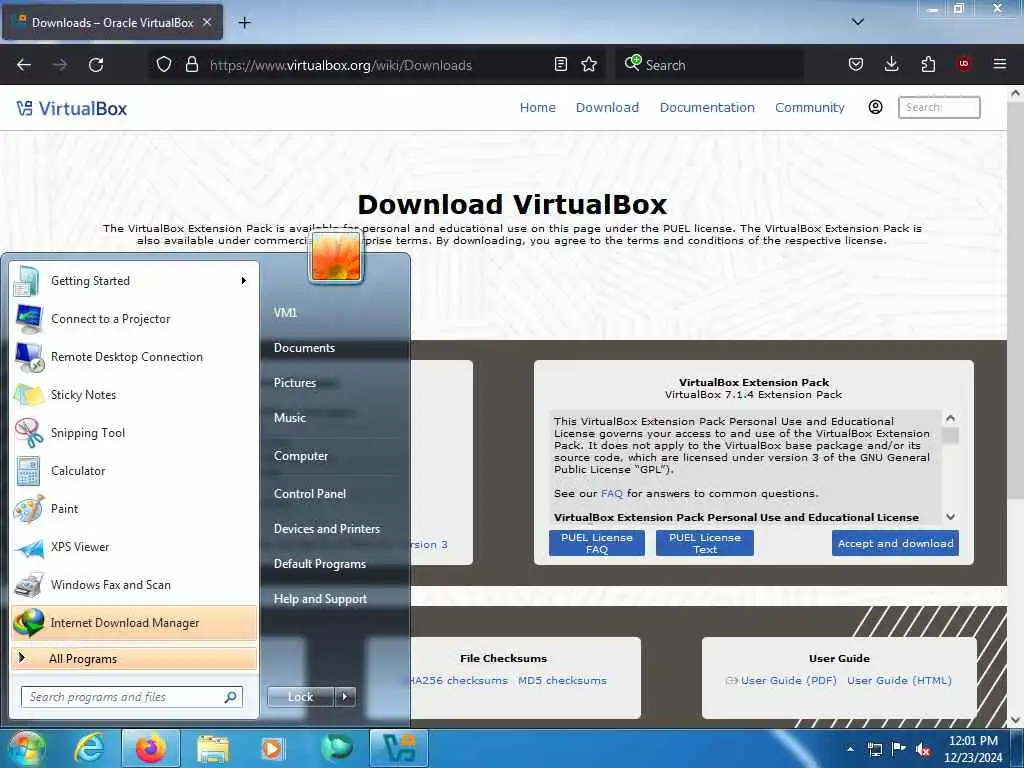Open the MD5 checksums link
Viewport: 1024px width, 768px height.
(x=562, y=680)
